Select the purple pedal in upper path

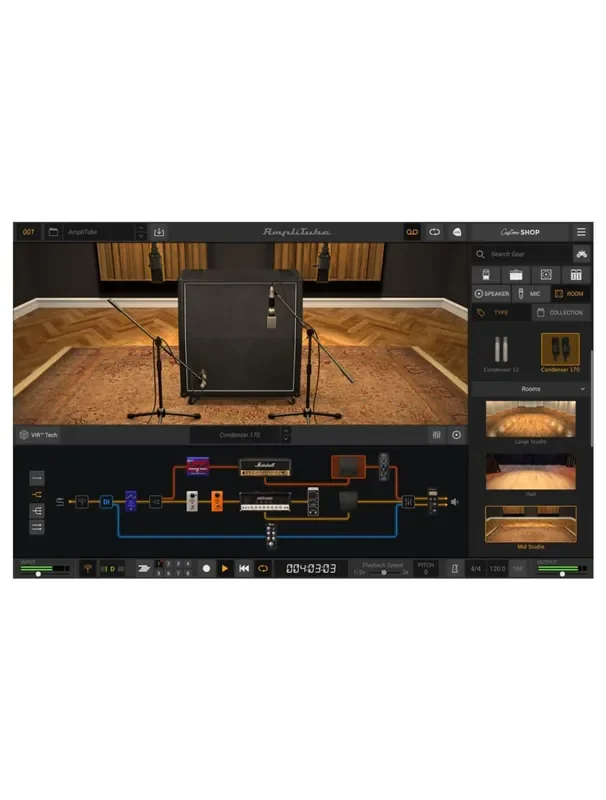click(x=197, y=466)
